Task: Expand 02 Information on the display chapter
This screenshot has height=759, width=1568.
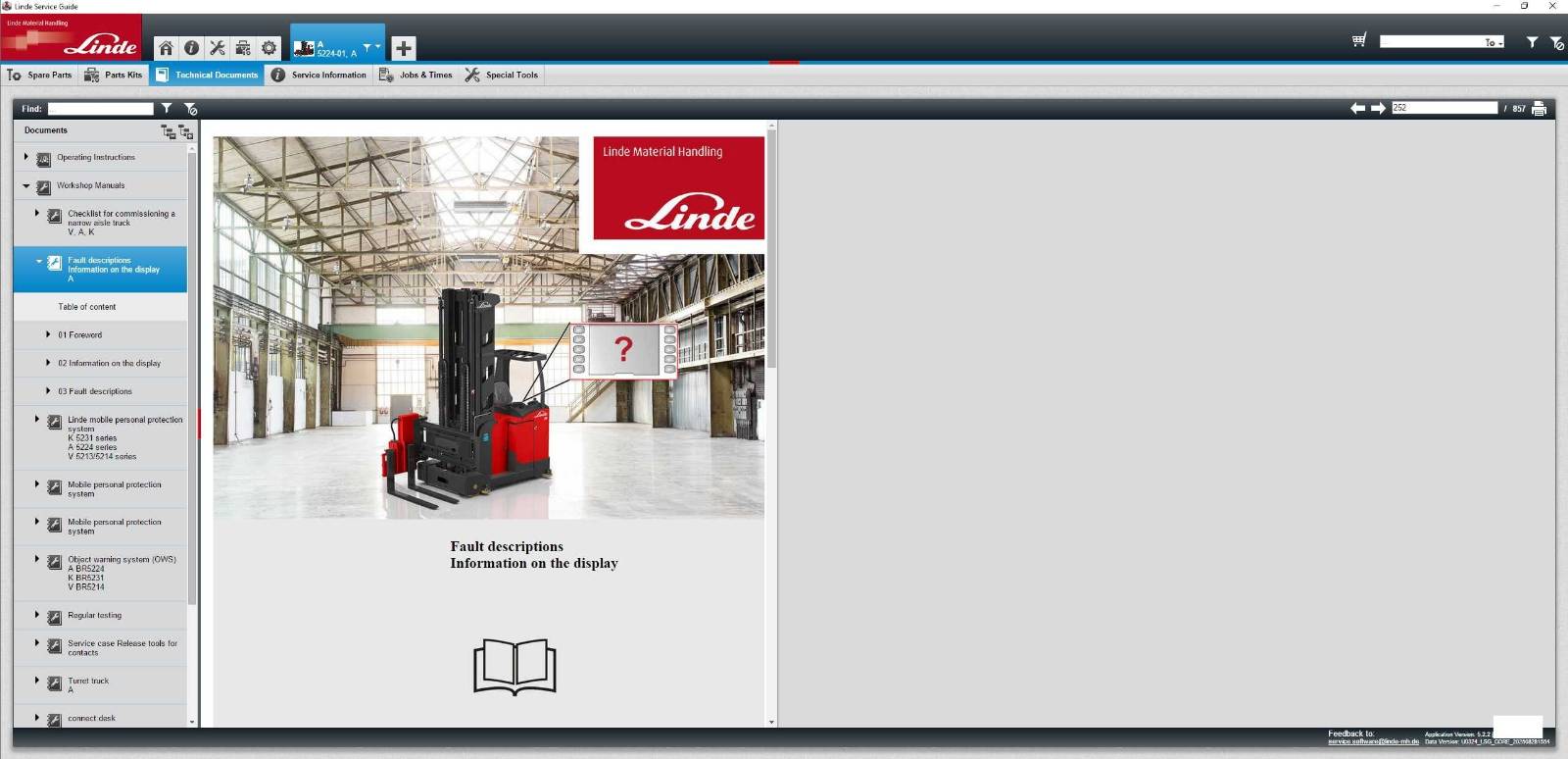Action: (48, 363)
